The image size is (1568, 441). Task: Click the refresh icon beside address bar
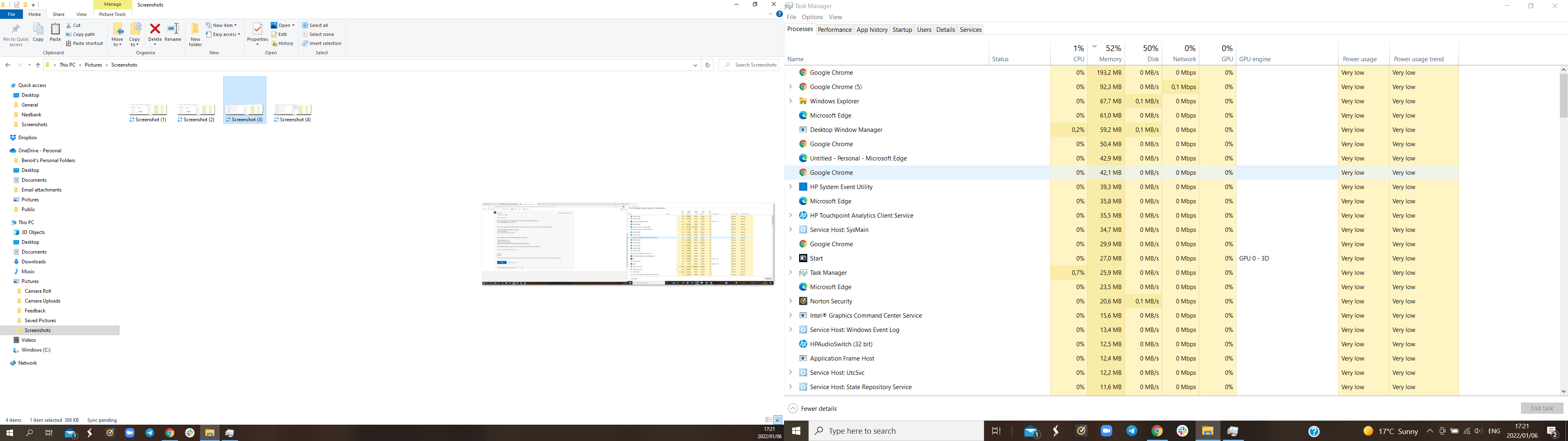click(x=707, y=65)
